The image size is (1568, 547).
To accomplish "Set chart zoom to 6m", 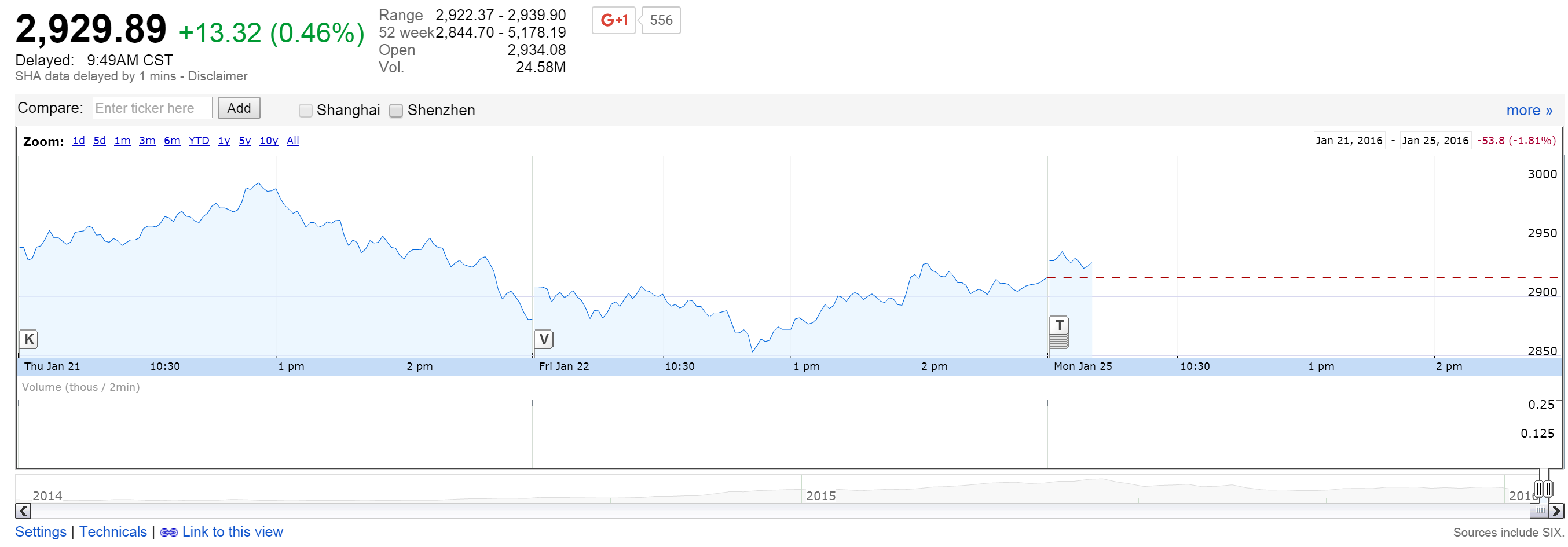I will 171,141.
